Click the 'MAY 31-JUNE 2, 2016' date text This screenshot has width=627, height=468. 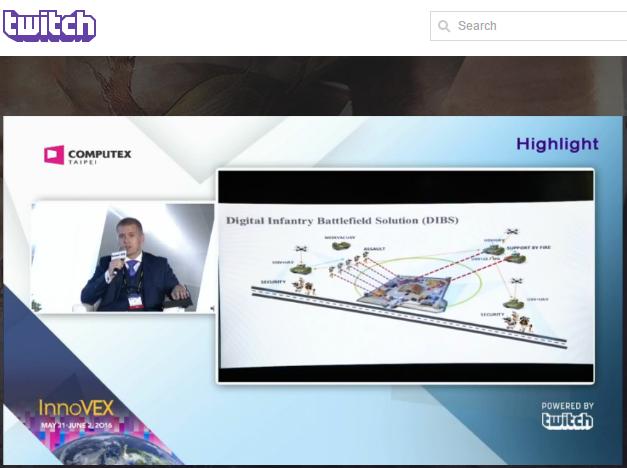76,425
